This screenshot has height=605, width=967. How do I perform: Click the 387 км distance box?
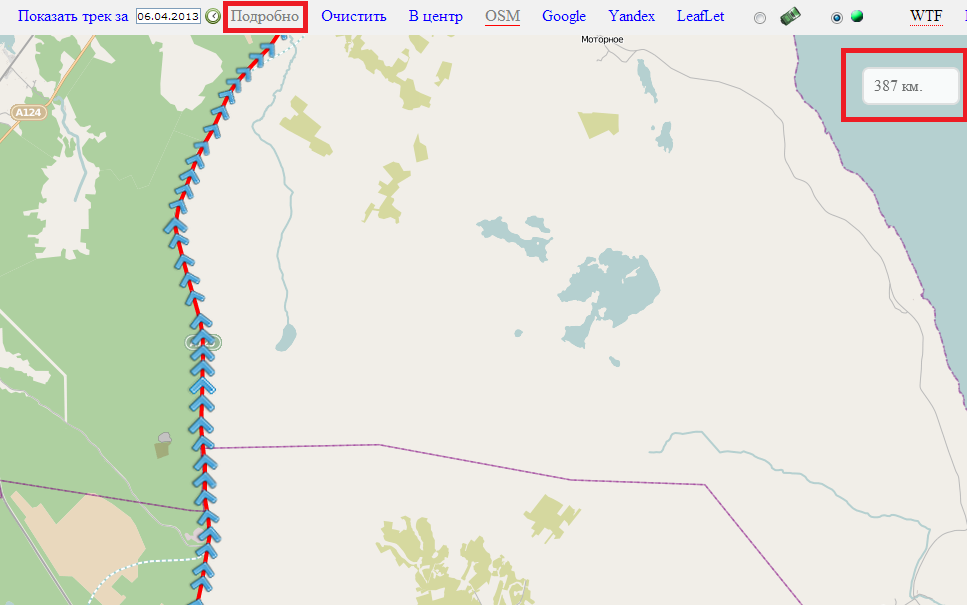point(910,86)
